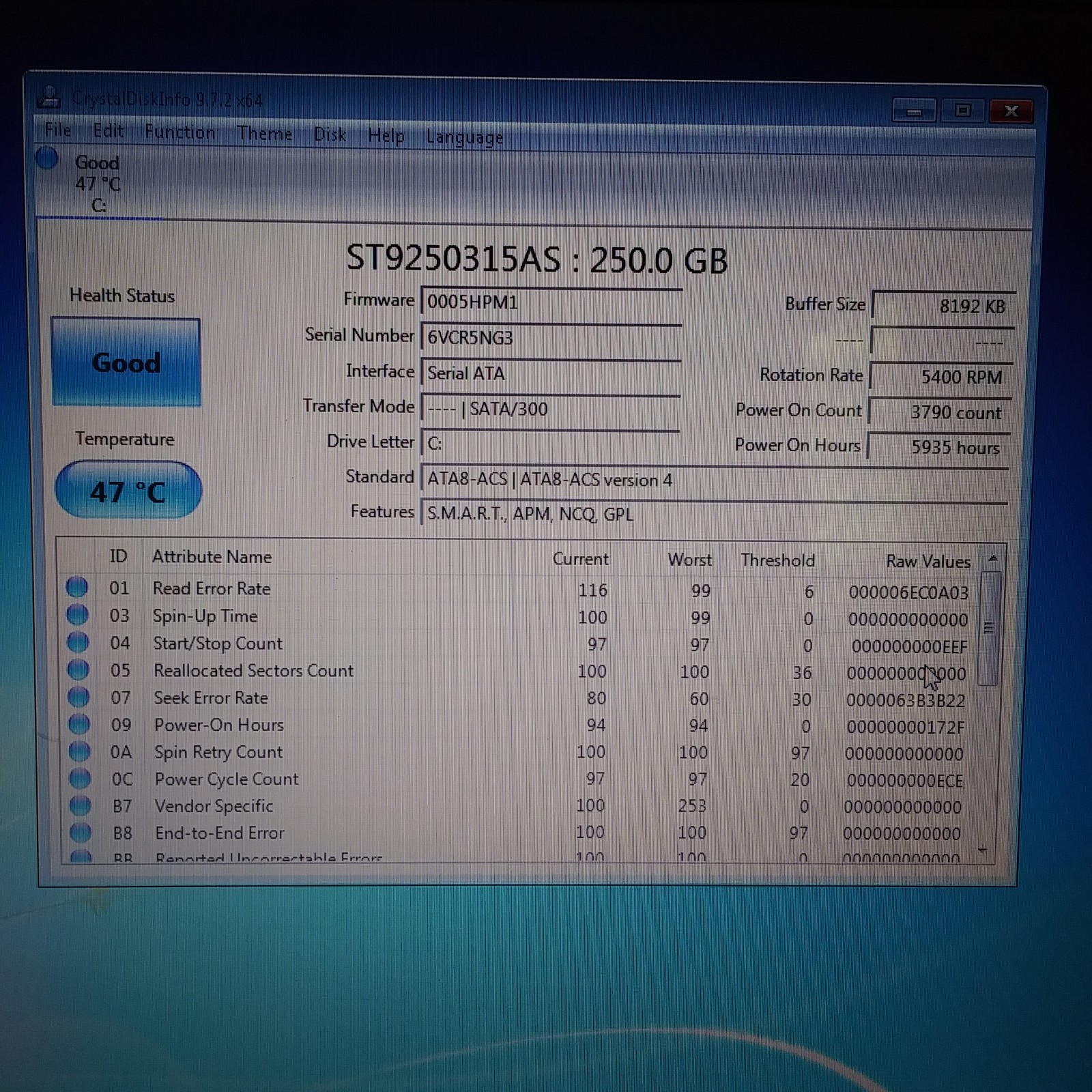Click the Transfer Mode field SATA/300
Image resolution: width=1092 pixels, height=1092 pixels.
pos(551,409)
